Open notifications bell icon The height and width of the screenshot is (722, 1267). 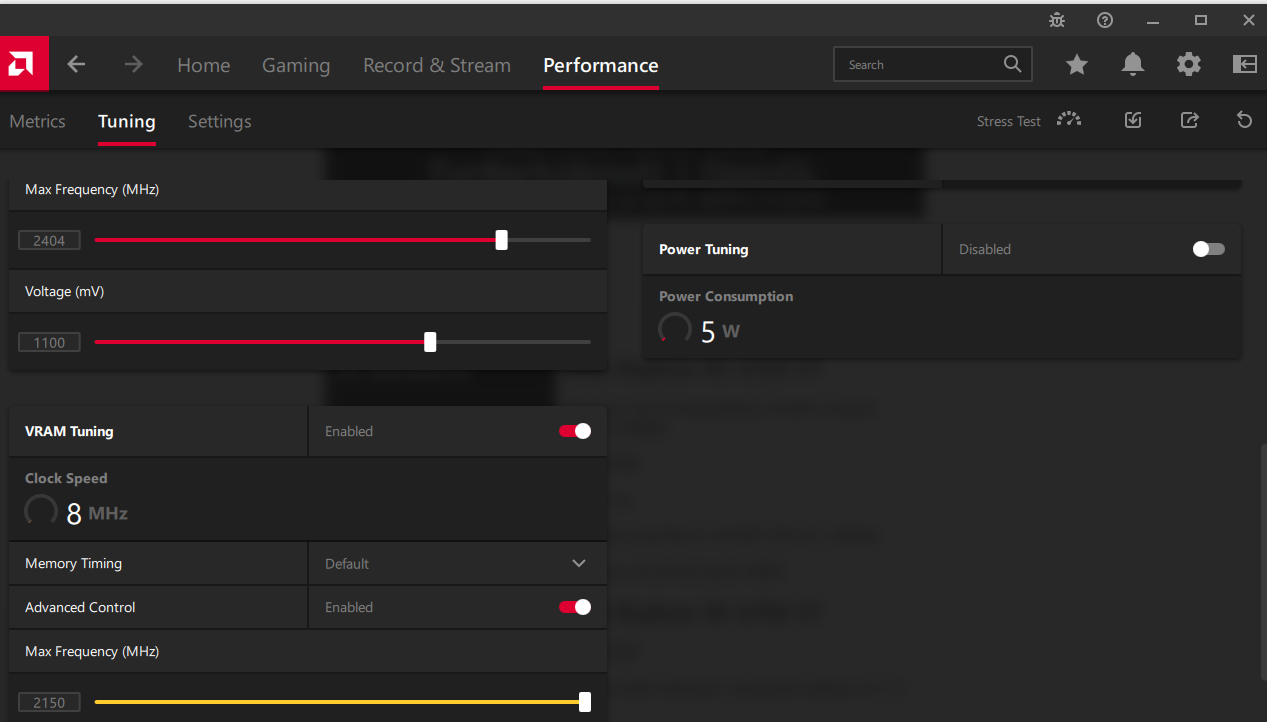point(1133,65)
